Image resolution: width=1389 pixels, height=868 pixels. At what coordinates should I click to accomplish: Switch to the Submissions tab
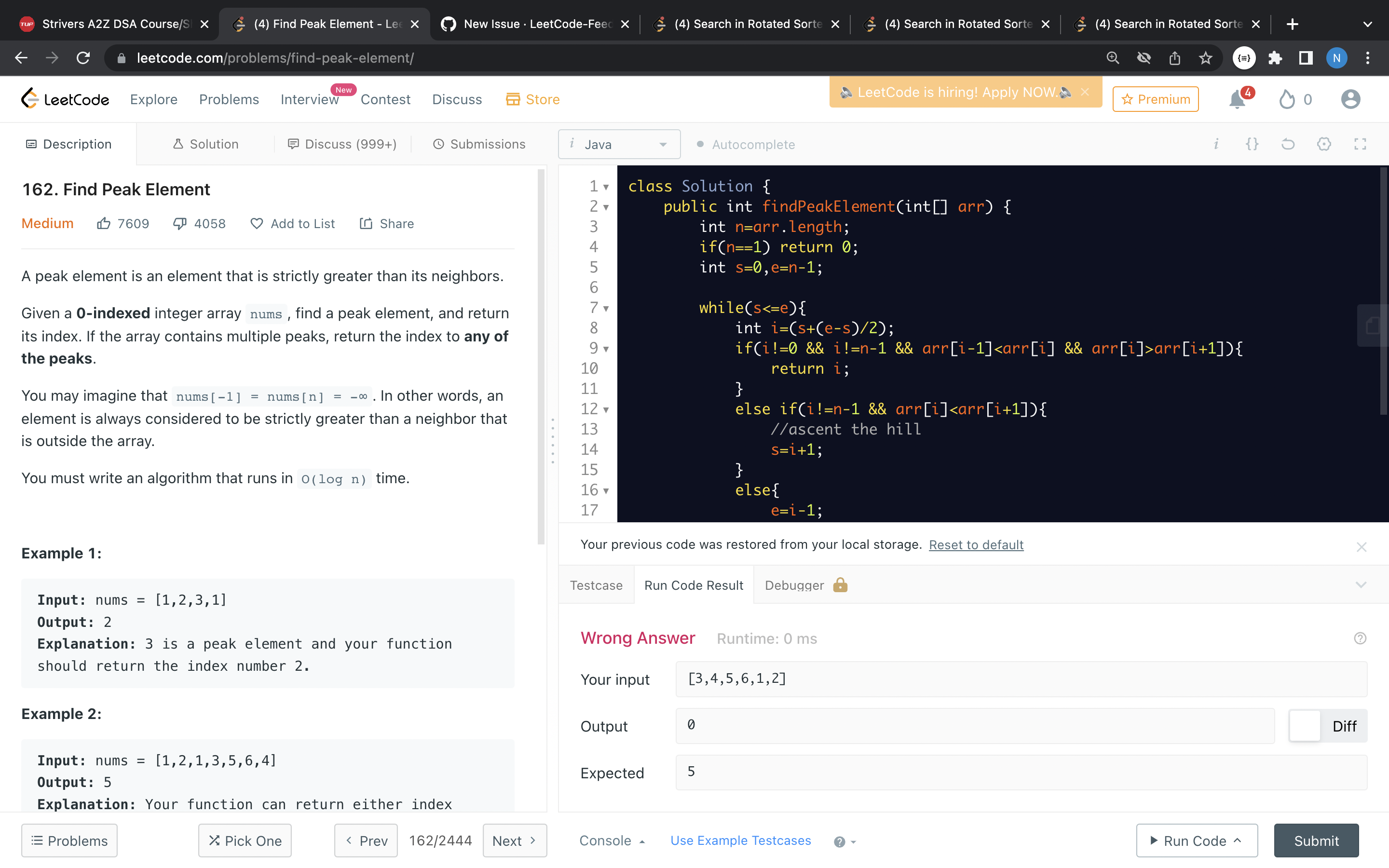point(479,144)
